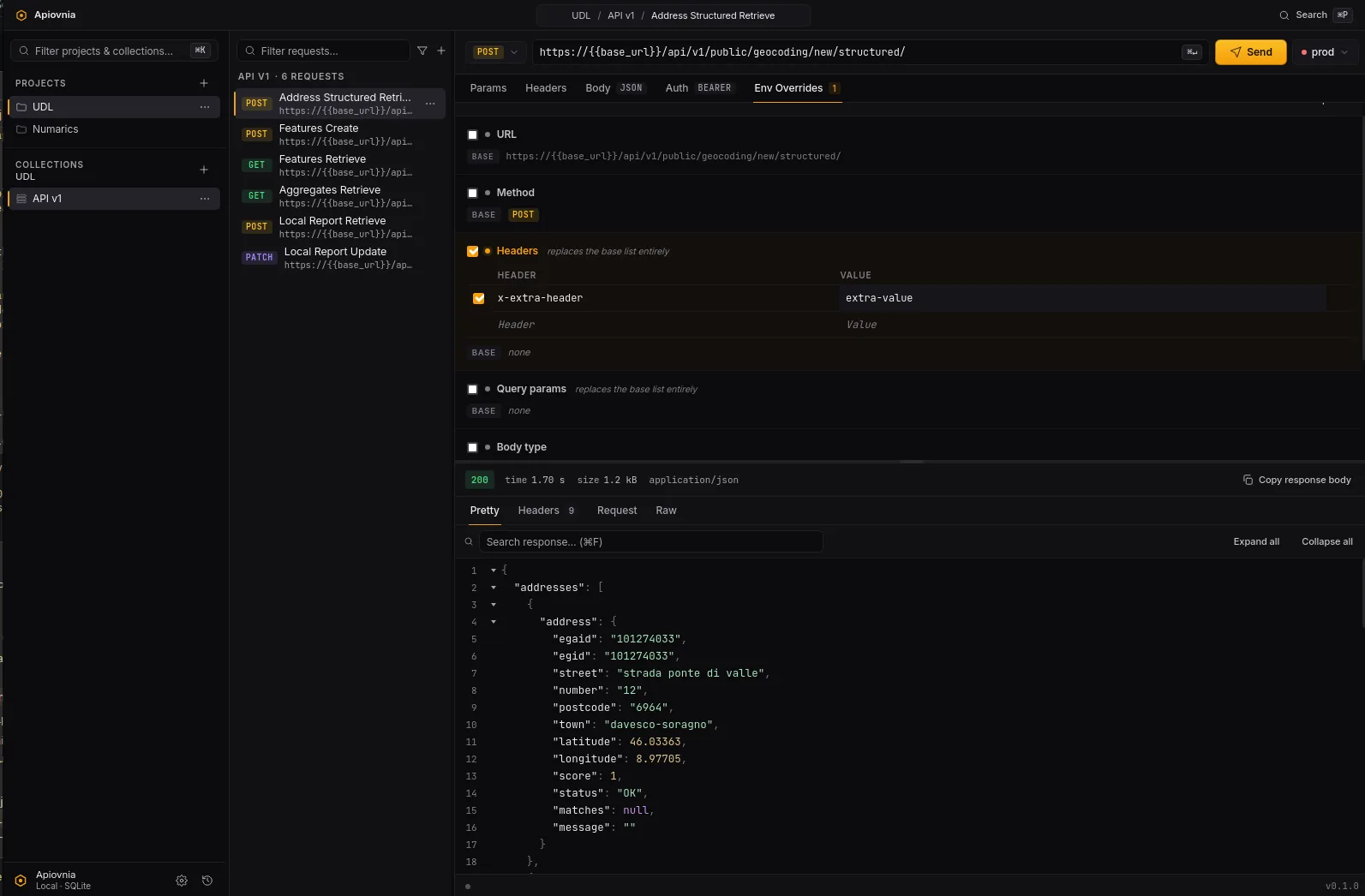Image resolution: width=1365 pixels, height=896 pixels.
Task: Click Collapse all in response viewer
Action: pyautogui.click(x=1327, y=542)
